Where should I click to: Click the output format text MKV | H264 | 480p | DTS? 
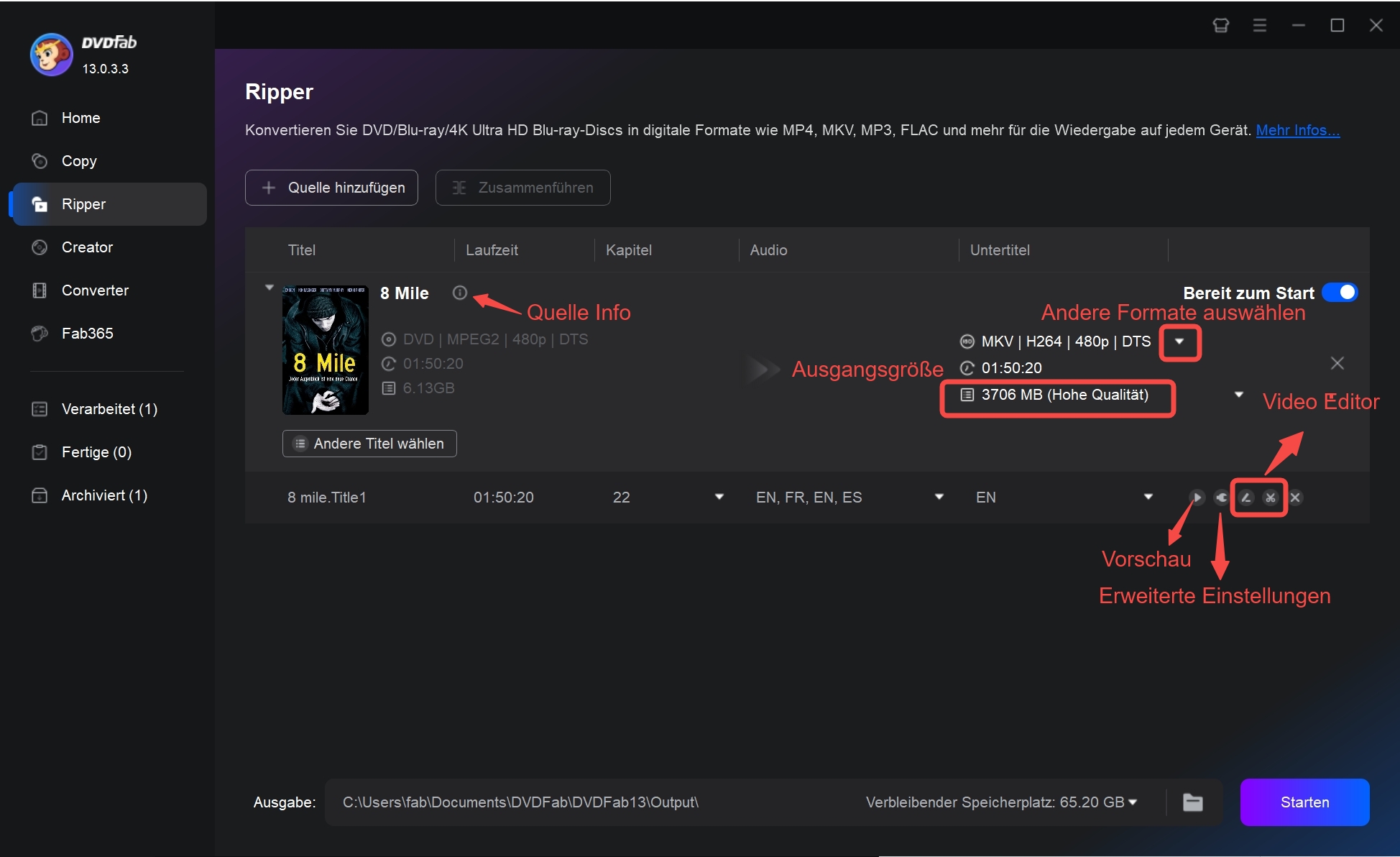pyautogui.click(x=1067, y=342)
